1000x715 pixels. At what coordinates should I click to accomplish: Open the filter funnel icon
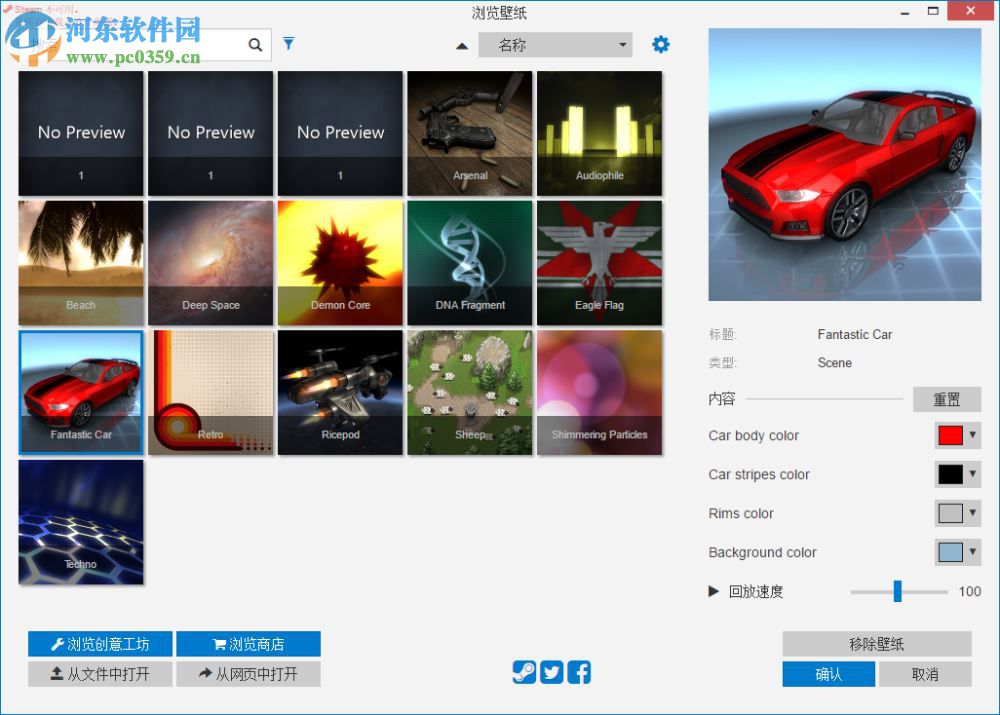(x=289, y=43)
